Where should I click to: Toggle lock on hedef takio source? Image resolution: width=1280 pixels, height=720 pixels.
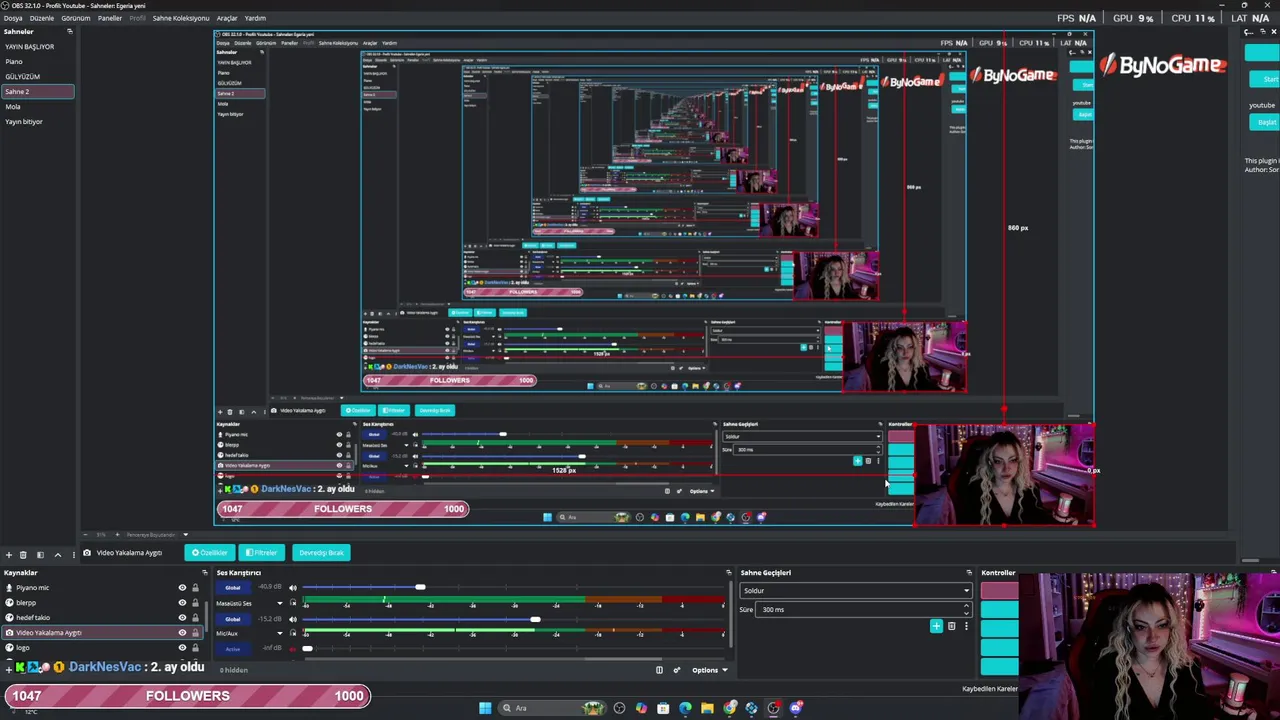click(x=195, y=618)
